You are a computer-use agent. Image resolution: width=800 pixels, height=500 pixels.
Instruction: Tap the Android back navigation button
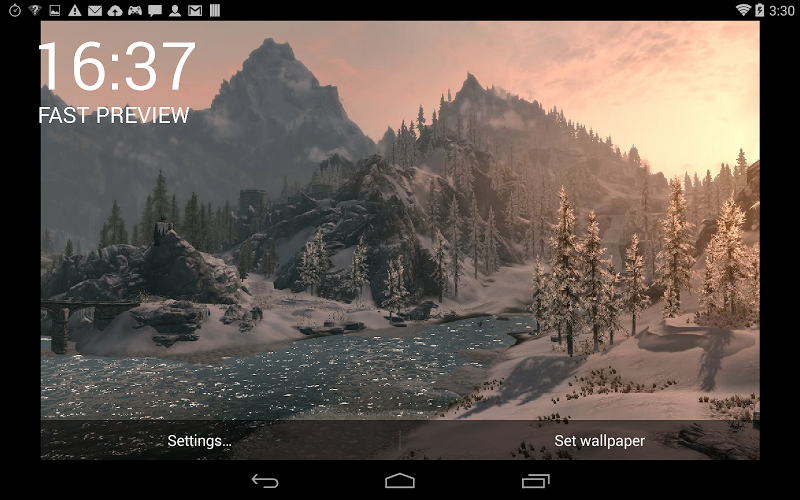(265, 481)
